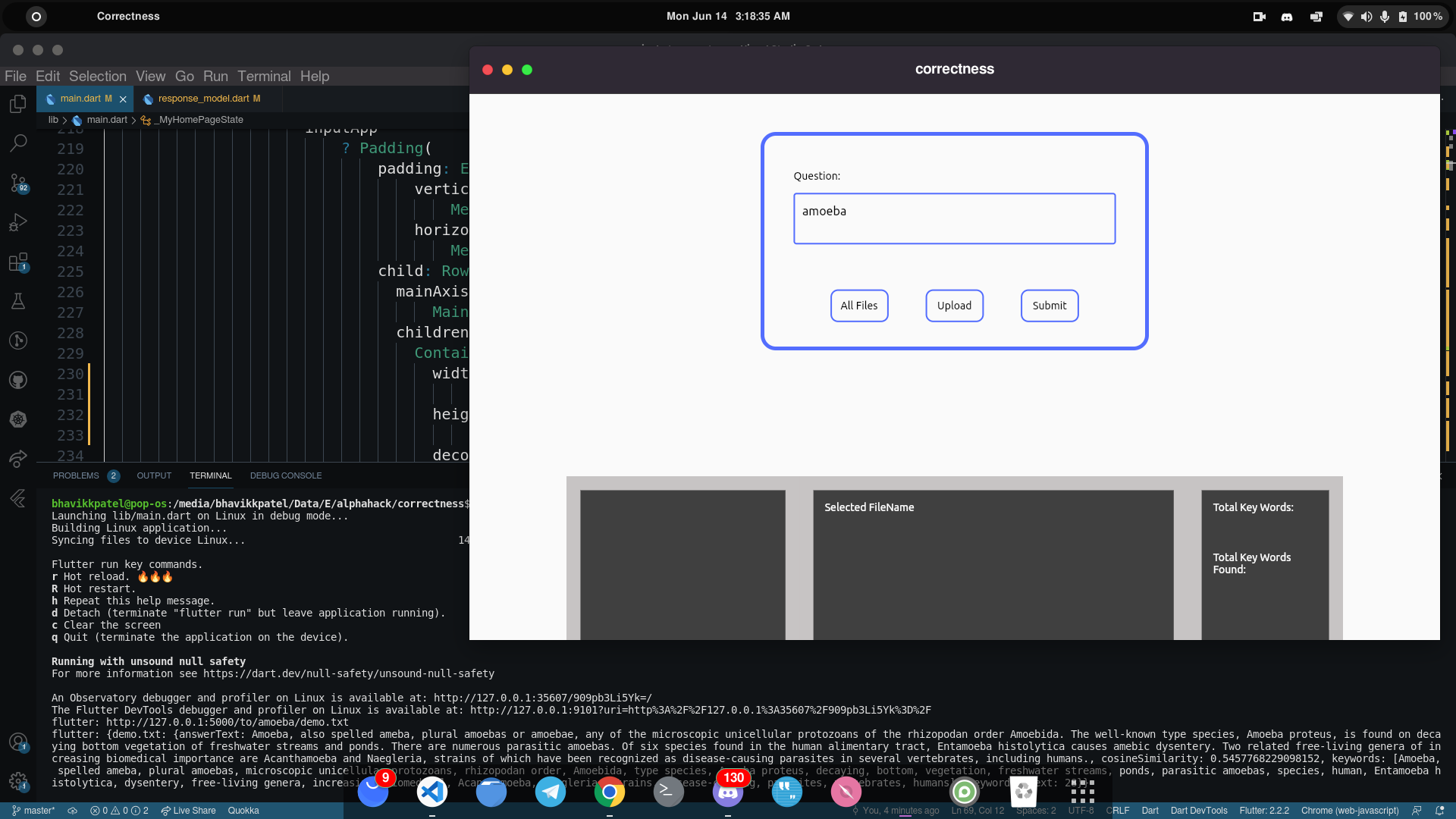Viewport: 1456px width, 819px height.
Task: Click the Upload button
Action: click(954, 306)
